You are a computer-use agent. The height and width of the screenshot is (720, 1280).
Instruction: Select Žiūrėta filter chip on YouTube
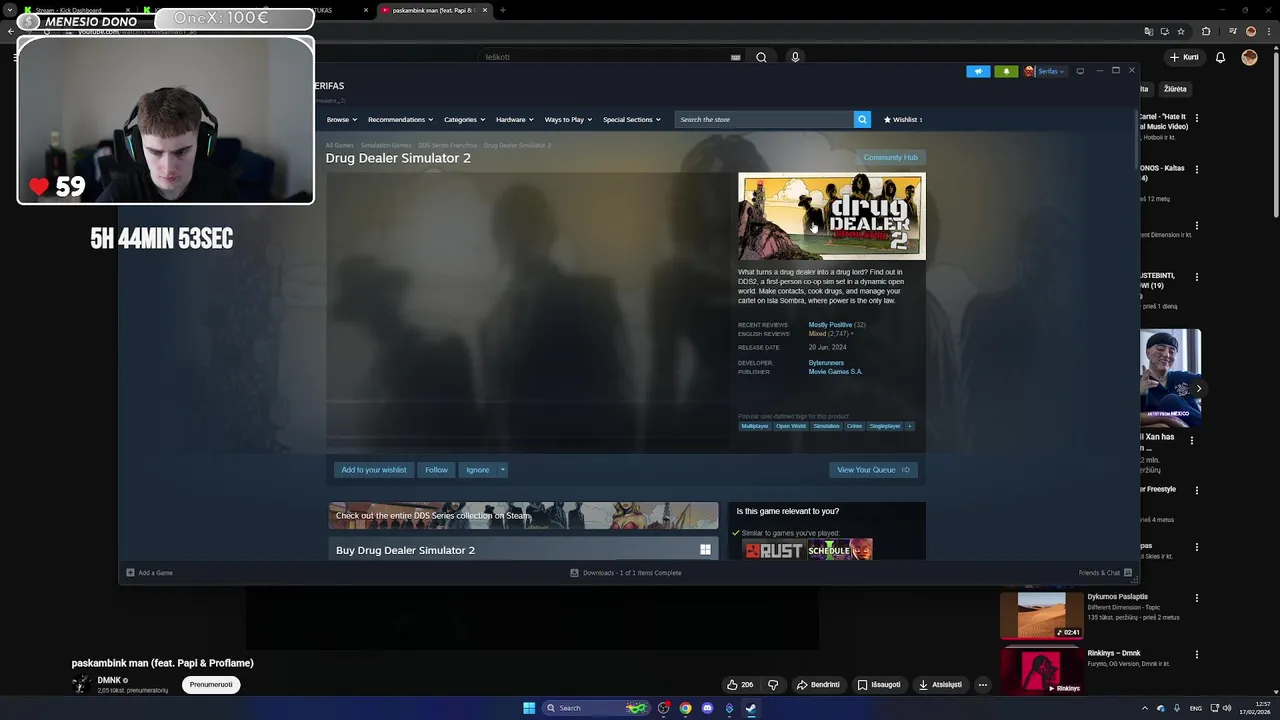pos(1175,89)
